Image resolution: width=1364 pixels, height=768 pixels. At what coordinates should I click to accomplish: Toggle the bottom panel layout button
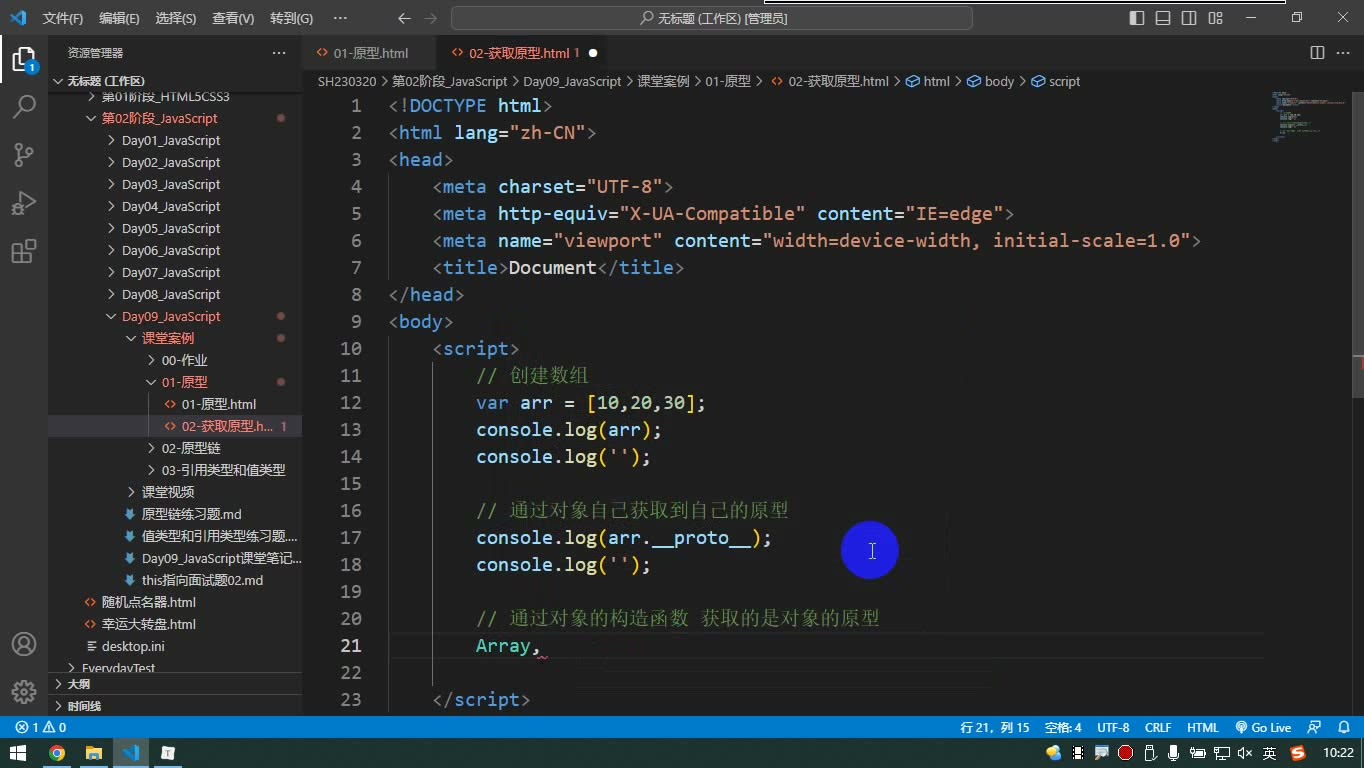[1163, 18]
